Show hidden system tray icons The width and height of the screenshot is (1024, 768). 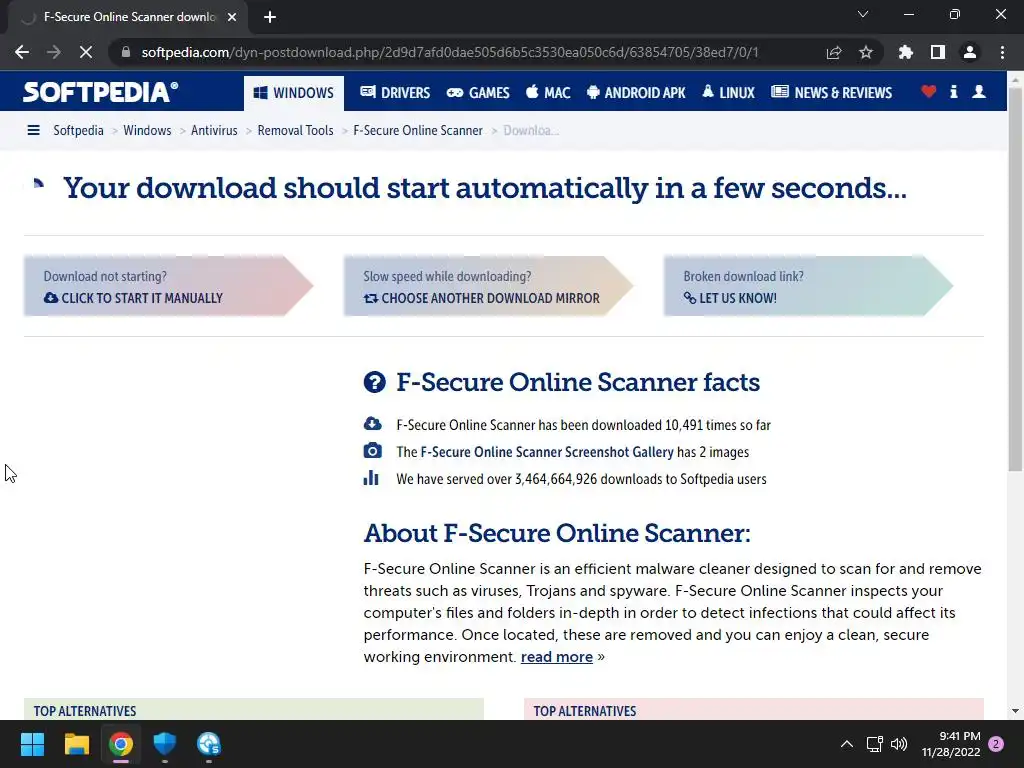846,744
